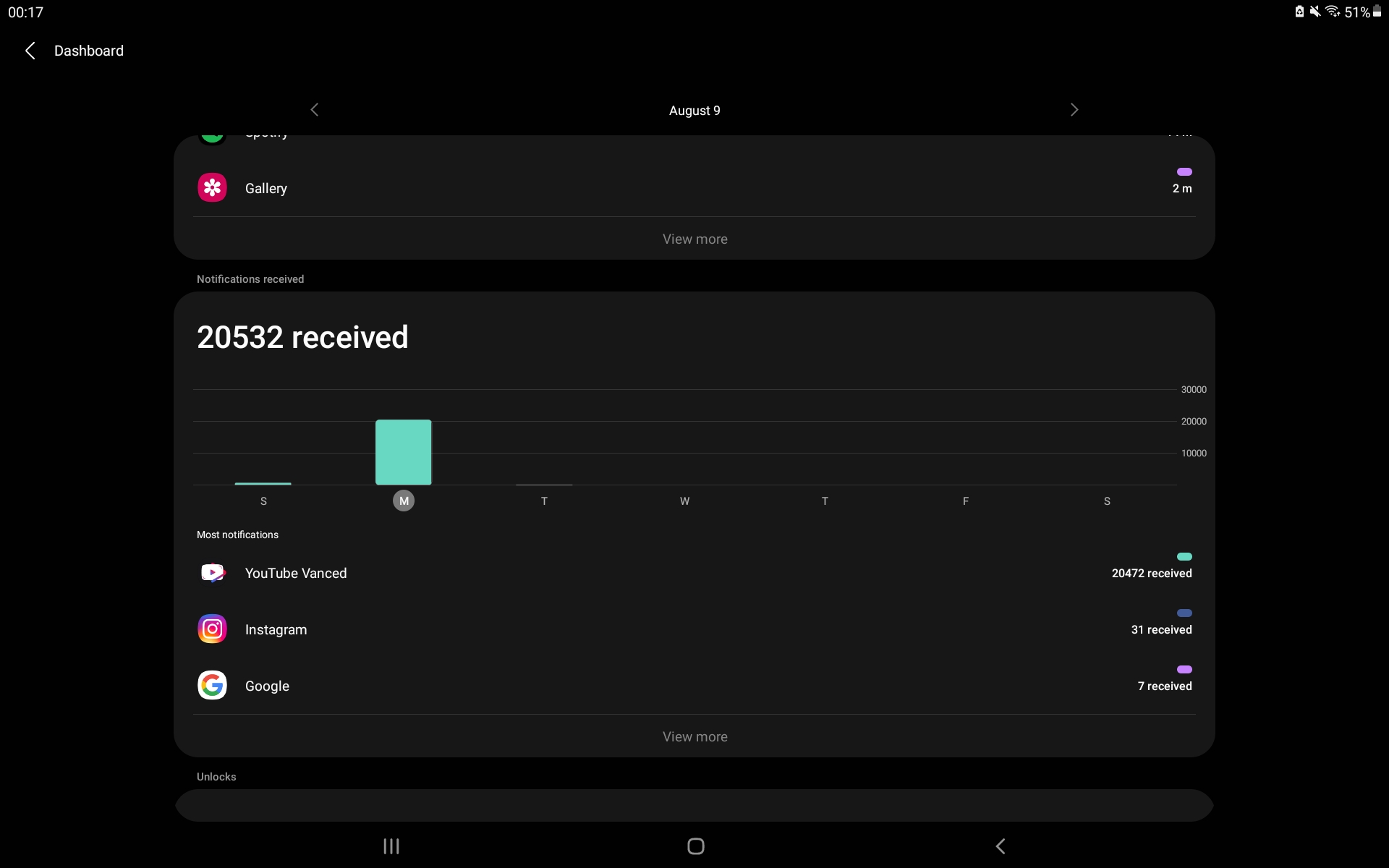Tap the Google app icon
The image size is (1389, 868).
[212, 685]
